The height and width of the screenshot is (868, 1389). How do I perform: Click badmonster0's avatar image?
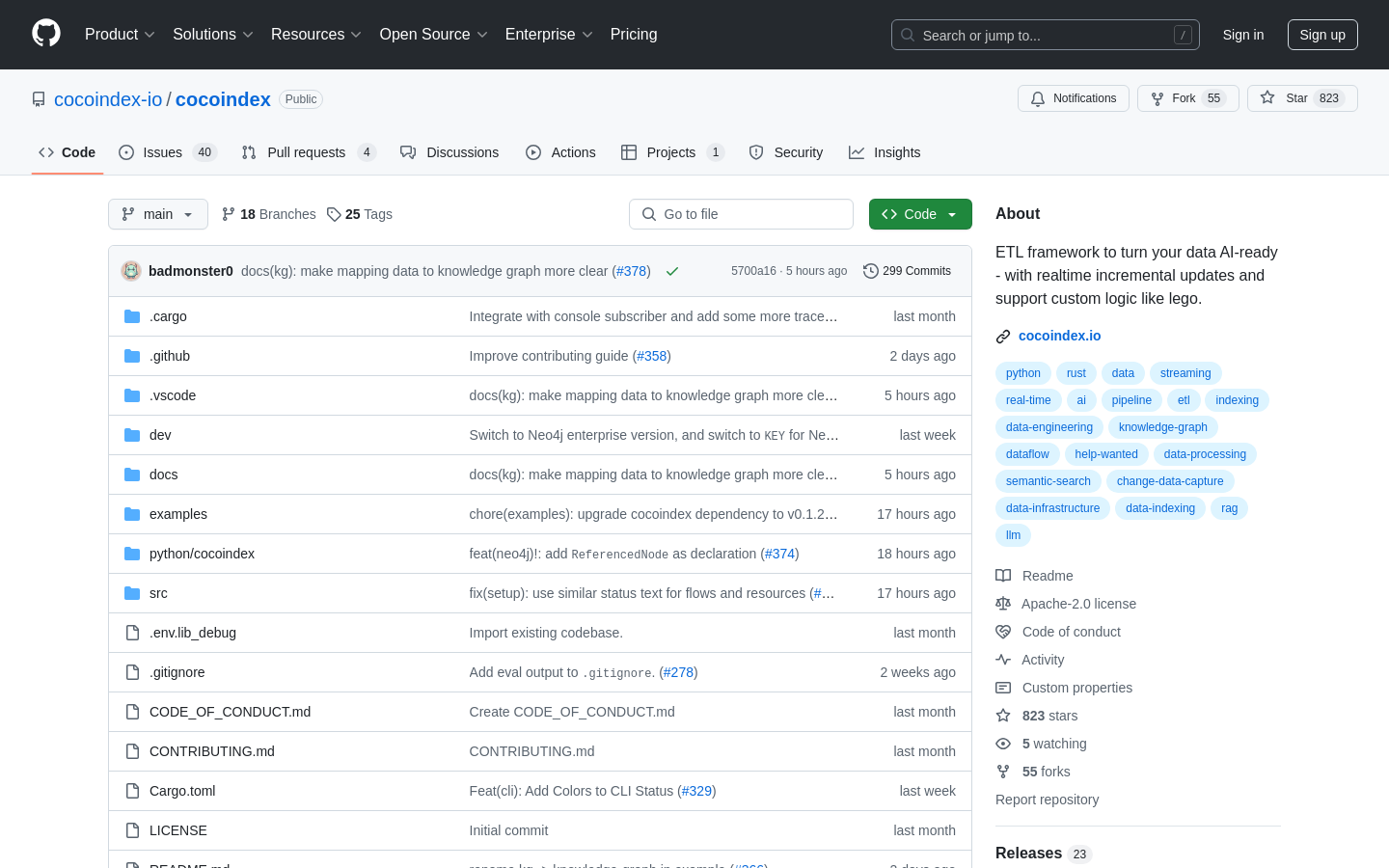coord(131,271)
